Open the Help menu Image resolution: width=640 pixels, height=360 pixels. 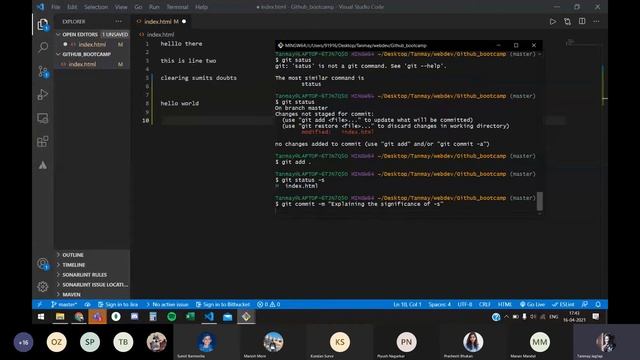tap(201, 7)
